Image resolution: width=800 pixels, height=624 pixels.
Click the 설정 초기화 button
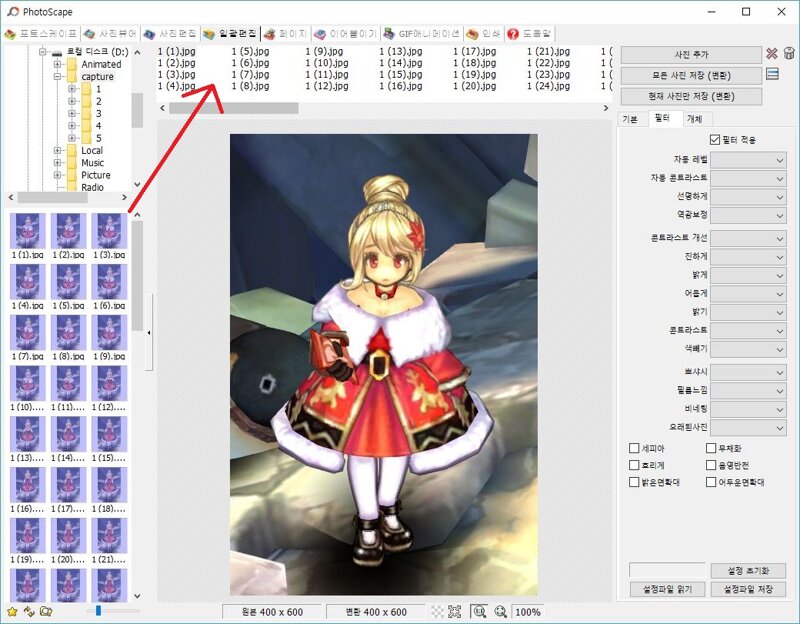pos(748,570)
